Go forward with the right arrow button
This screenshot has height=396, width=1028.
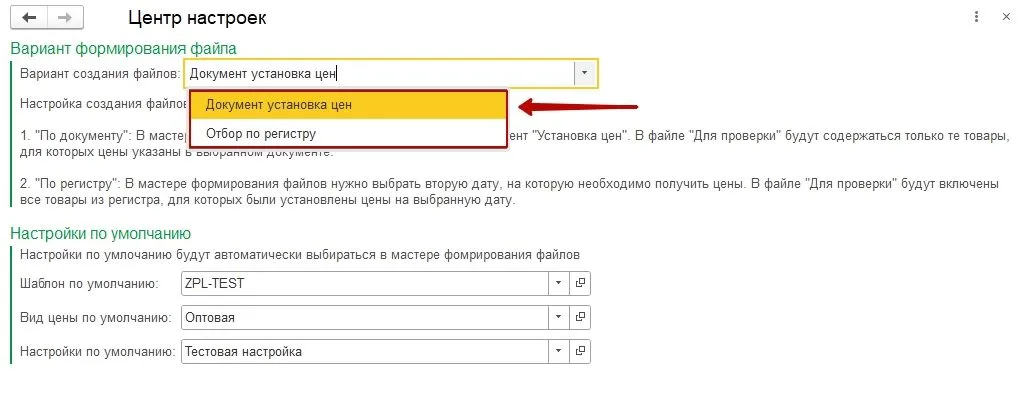click(65, 18)
